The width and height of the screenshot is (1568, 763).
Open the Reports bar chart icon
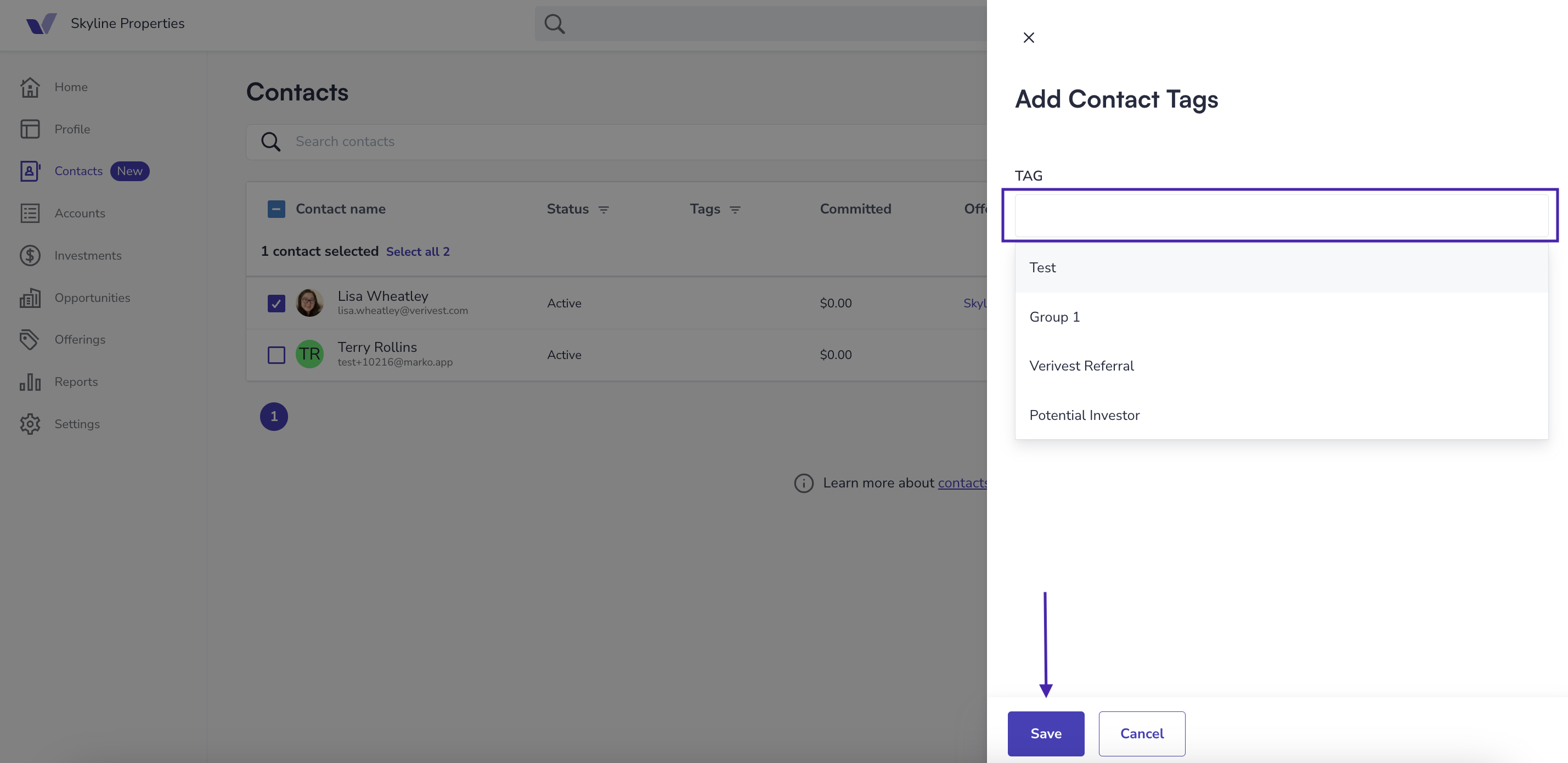point(30,382)
